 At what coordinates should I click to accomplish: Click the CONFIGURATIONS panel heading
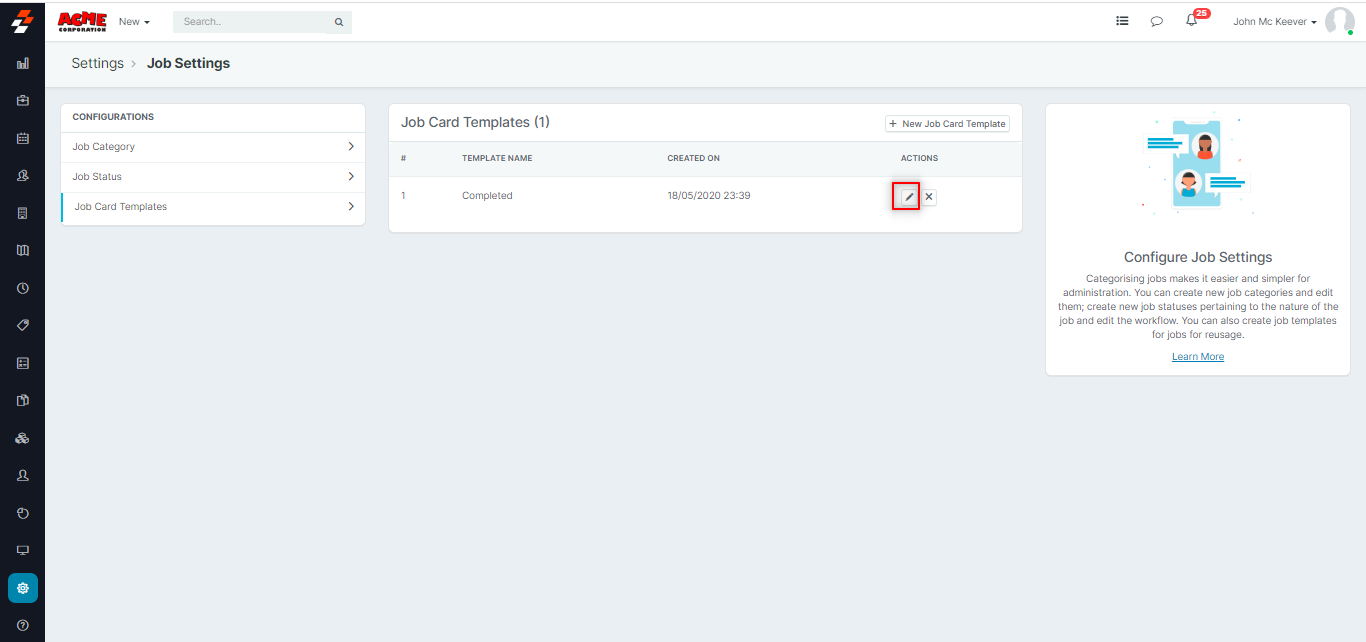[x=113, y=117]
